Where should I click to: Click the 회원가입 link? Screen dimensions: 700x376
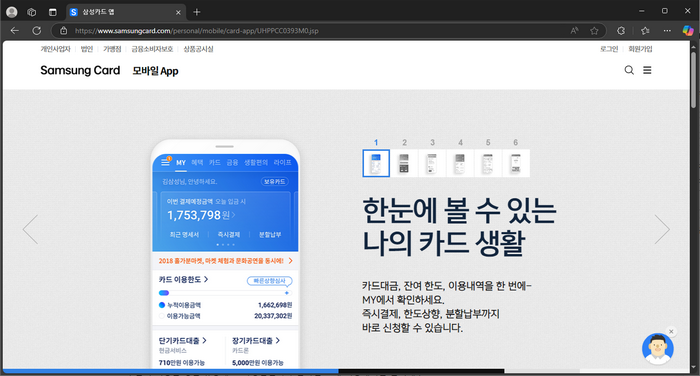click(640, 49)
